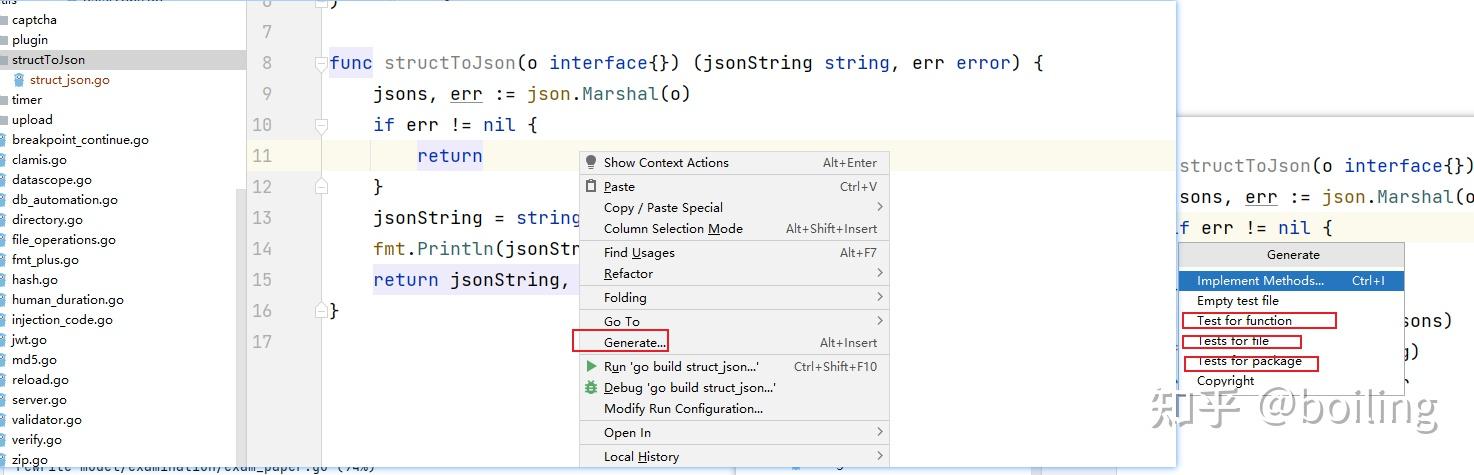Expand the Refactor submenu arrow

tap(879, 273)
